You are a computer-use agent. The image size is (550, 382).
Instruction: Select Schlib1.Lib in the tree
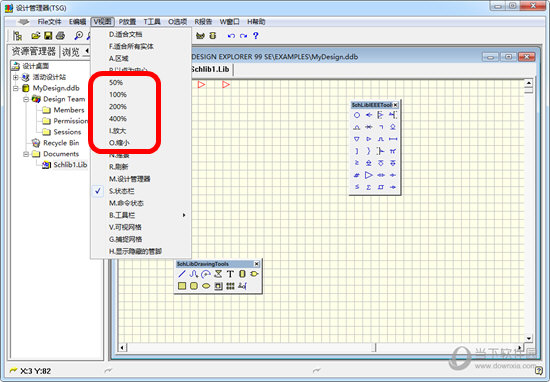[x=70, y=165]
